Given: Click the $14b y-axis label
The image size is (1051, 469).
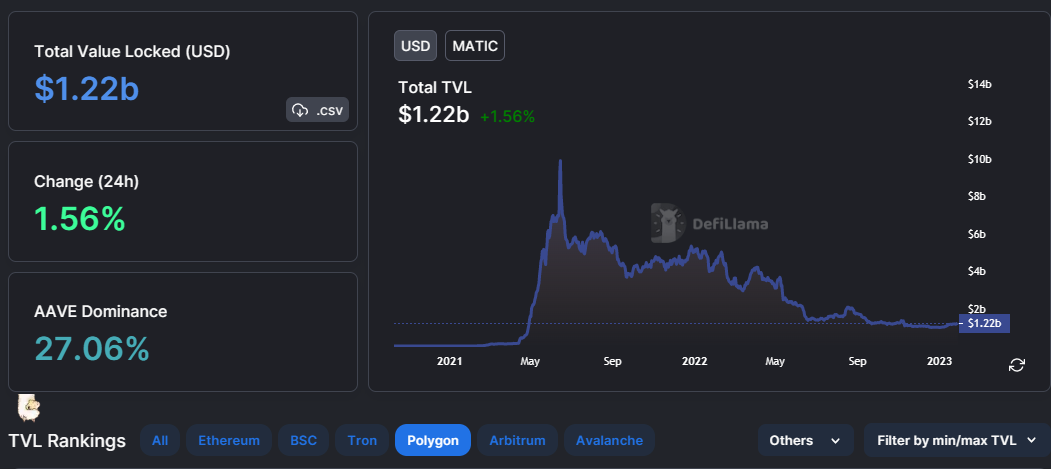Looking at the screenshot, I should [x=980, y=84].
